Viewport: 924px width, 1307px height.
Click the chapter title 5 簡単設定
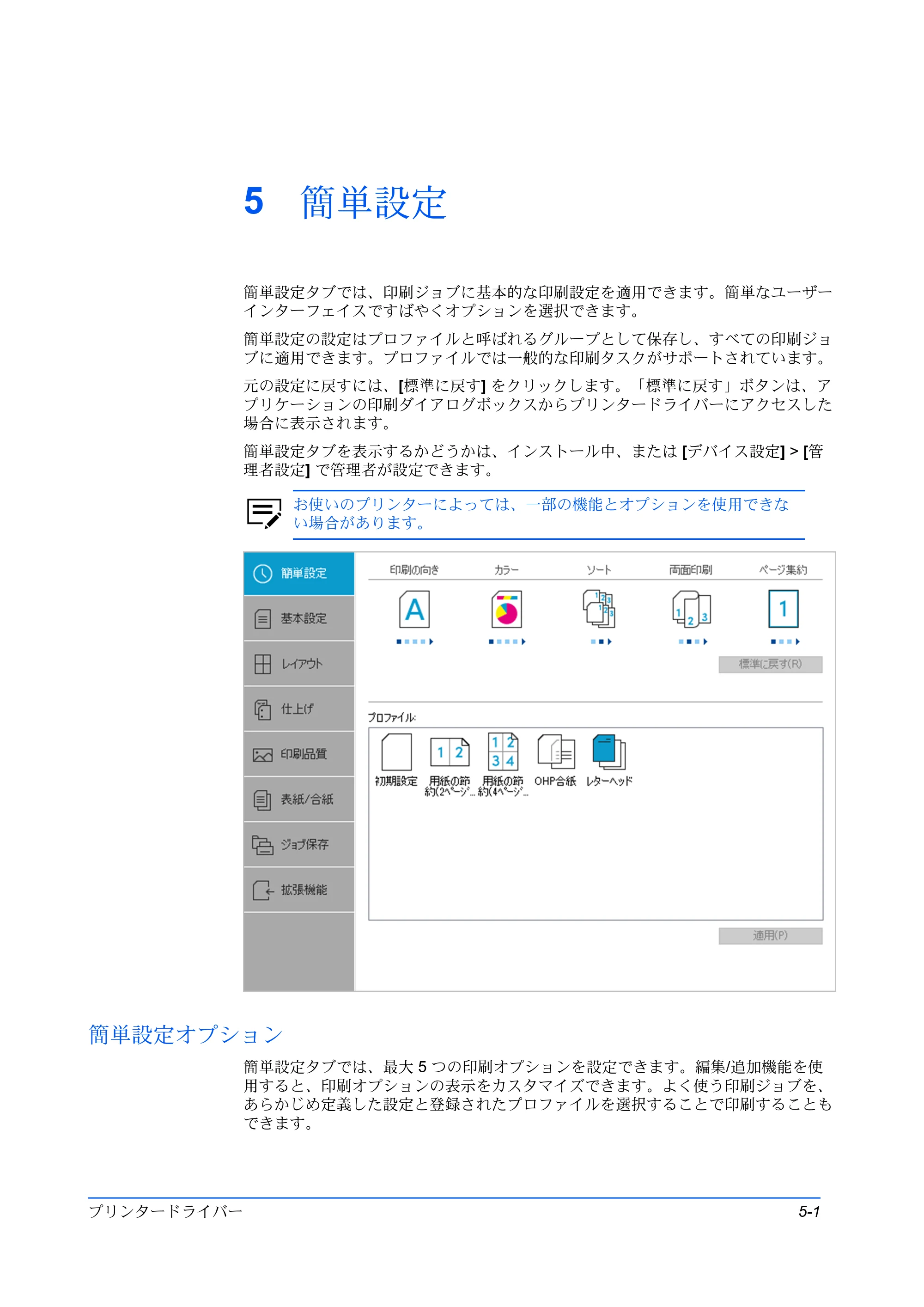(x=346, y=202)
